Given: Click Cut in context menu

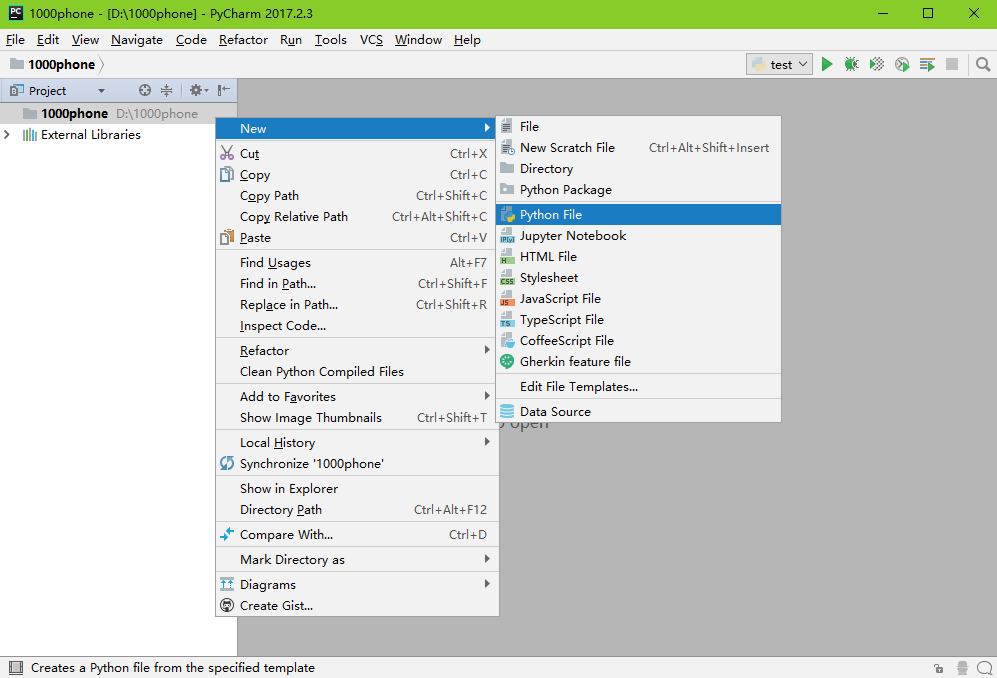Looking at the screenshot, I should 357,153.
